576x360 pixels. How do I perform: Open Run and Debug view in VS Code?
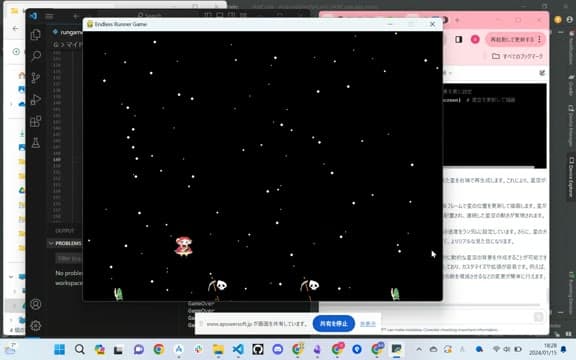36,100
